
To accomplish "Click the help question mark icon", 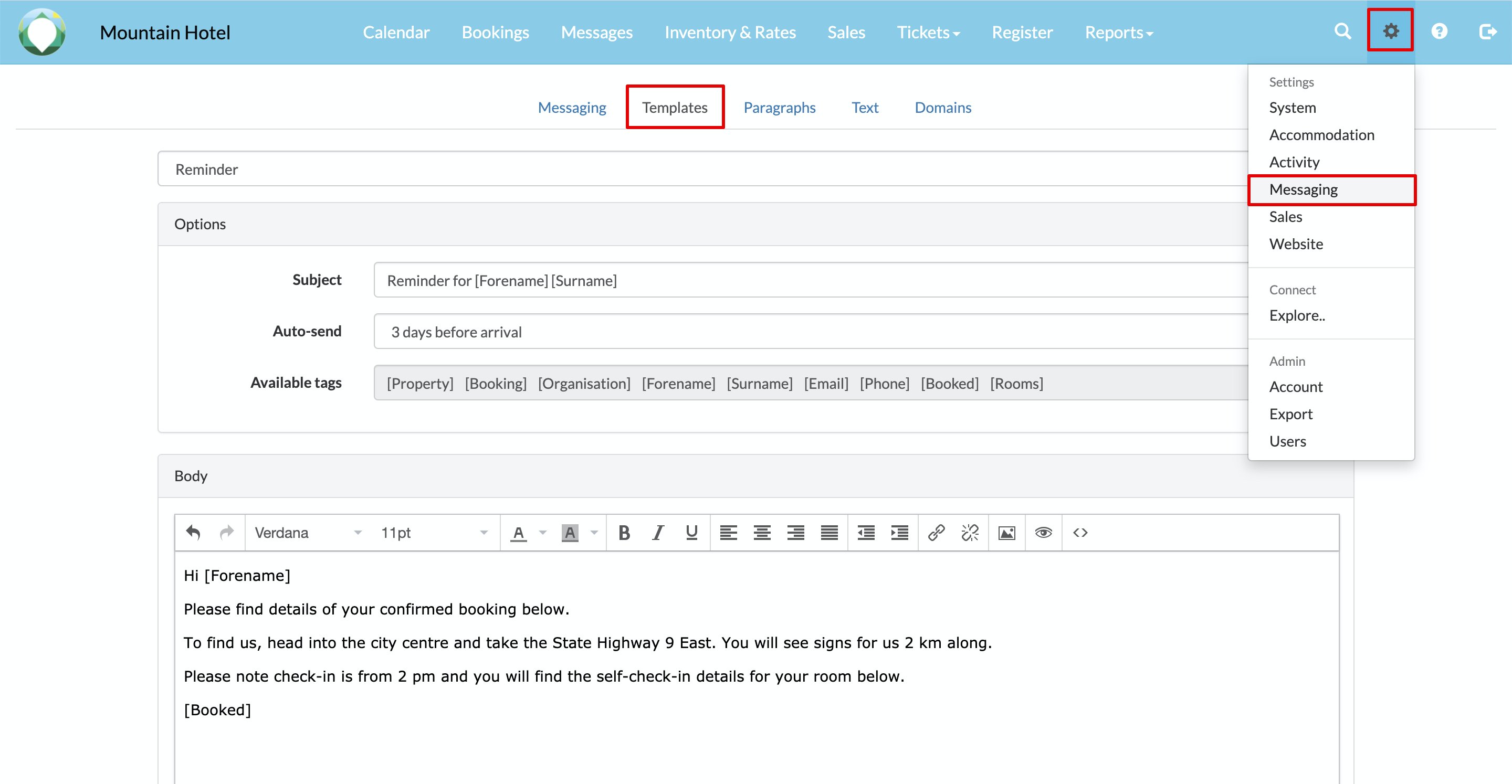I will click(x=1439, y=31).
